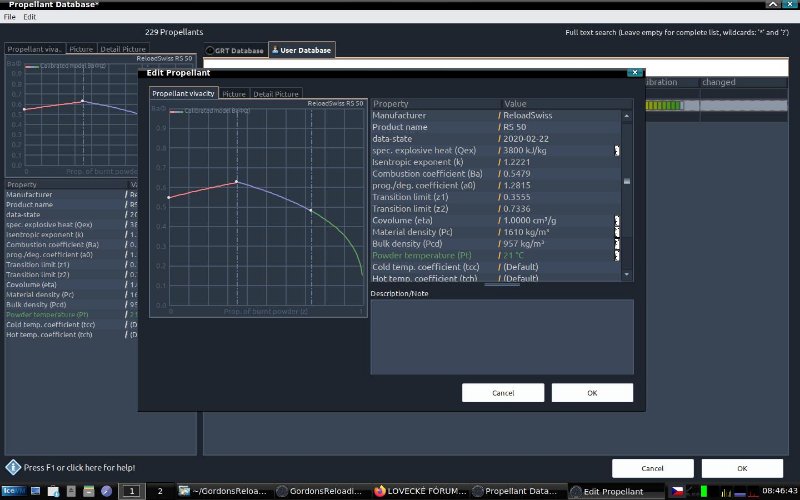Image resolution: width=800 pixels, height=500 pixels.
Task: Switch to workspace 2 in taskbar
Action: pyautogui.click(x=159, y=491)
